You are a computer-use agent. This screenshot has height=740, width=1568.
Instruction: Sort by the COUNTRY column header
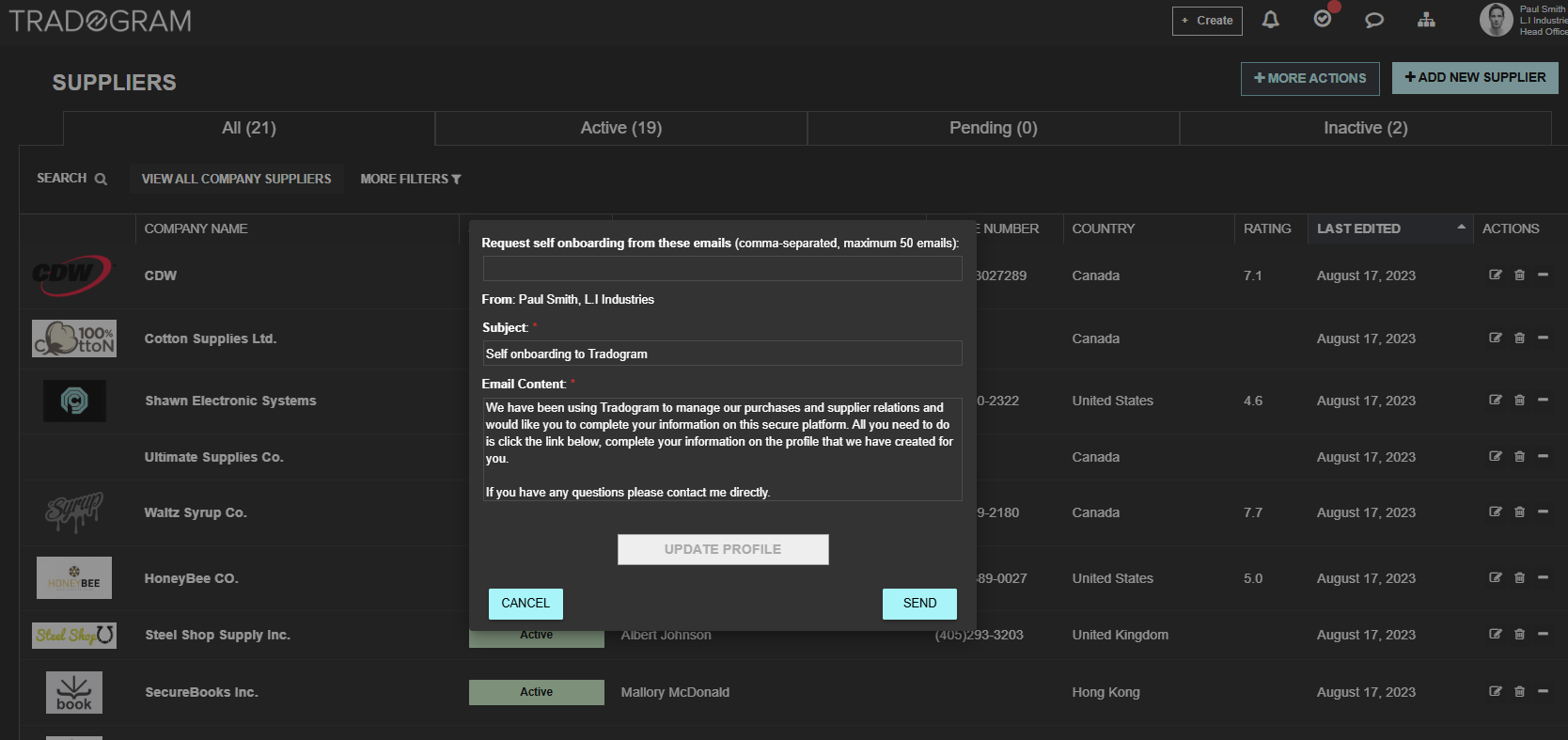coord(1104,228)
